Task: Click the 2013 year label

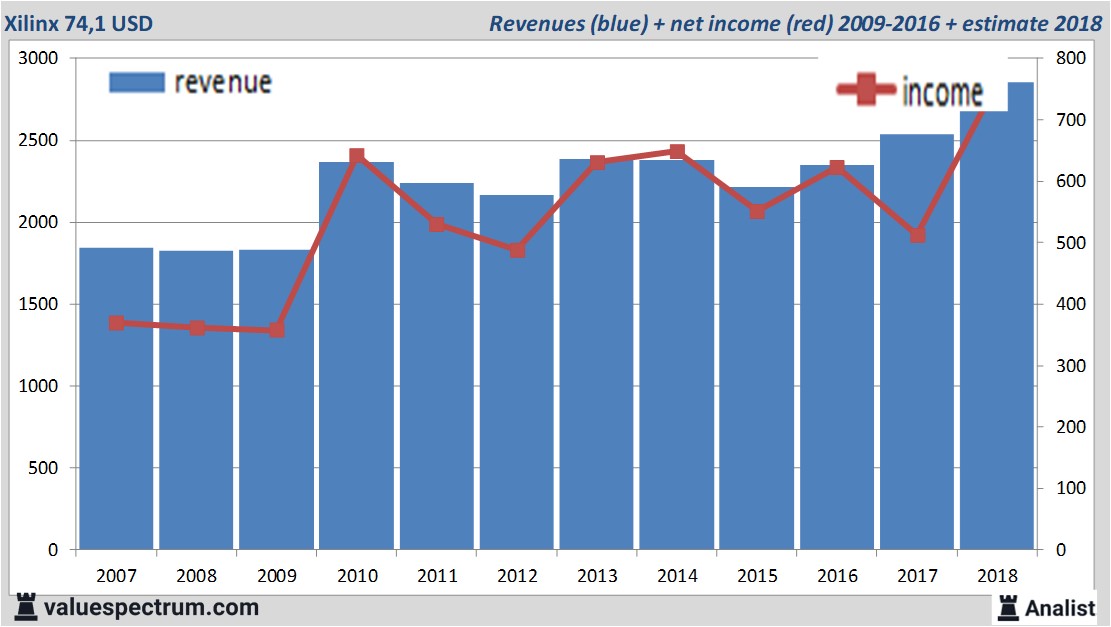Action: coord(597,576)
